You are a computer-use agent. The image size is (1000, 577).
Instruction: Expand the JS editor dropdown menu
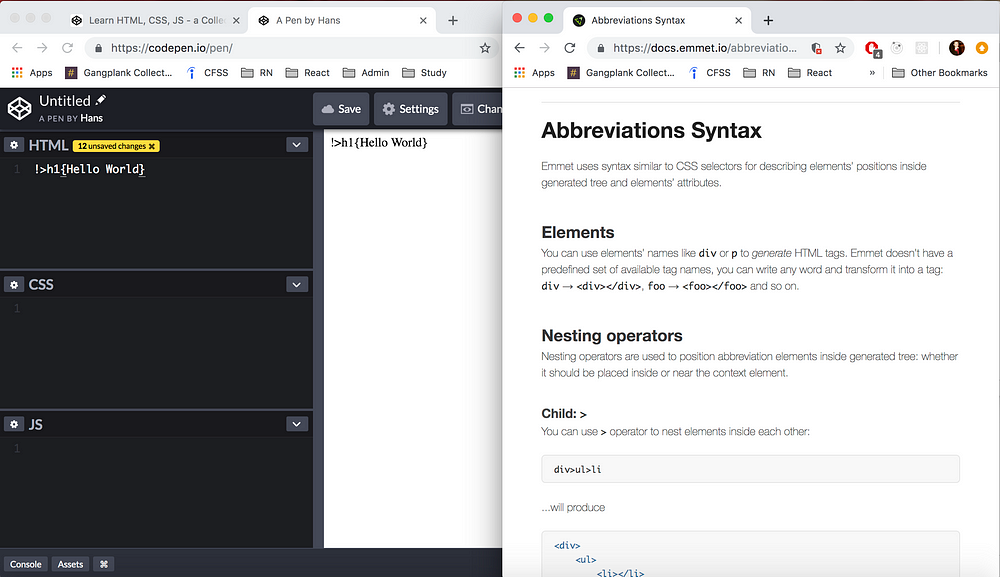[x=297, y=424]
